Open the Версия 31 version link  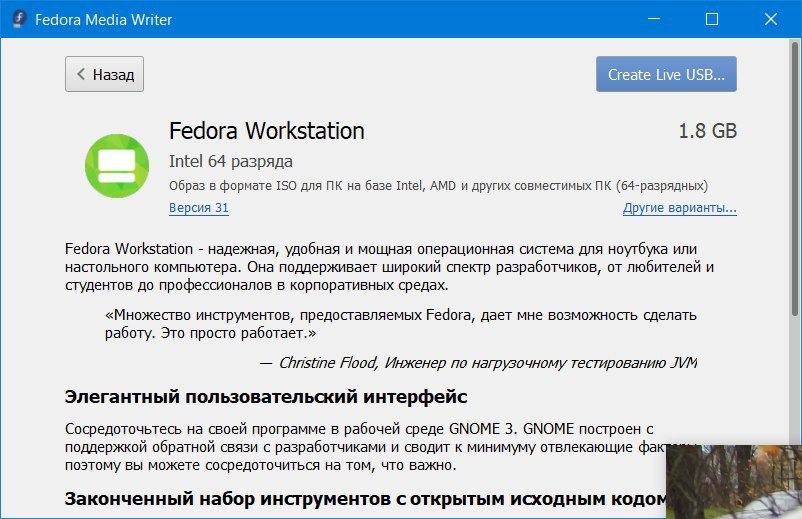[198, 208]
